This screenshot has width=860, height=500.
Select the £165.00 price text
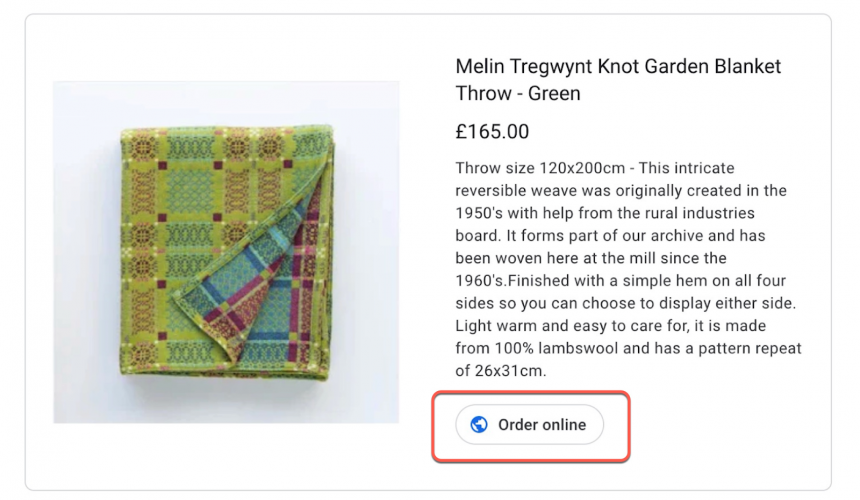(492, 132)
